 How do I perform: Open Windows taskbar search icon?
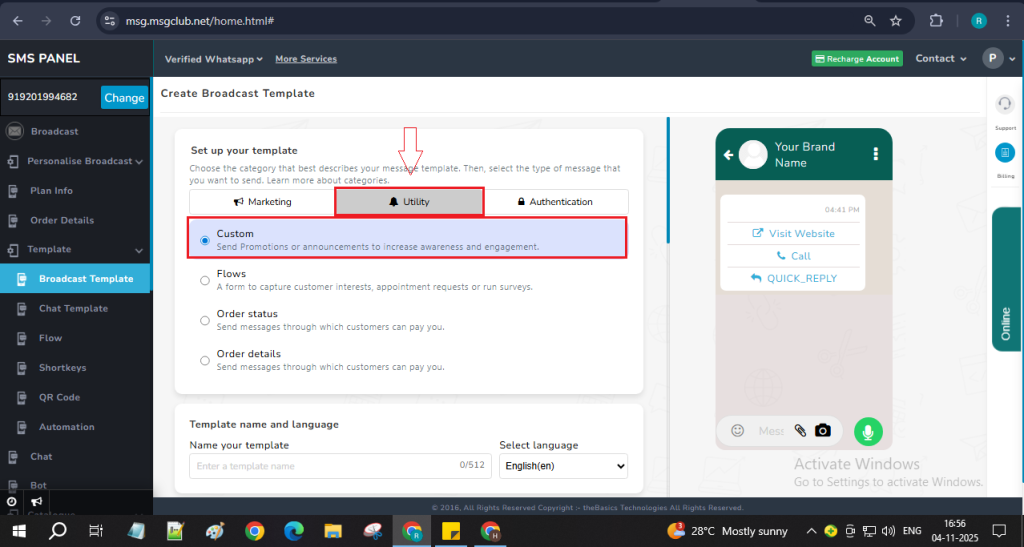(x=58, y=530)
